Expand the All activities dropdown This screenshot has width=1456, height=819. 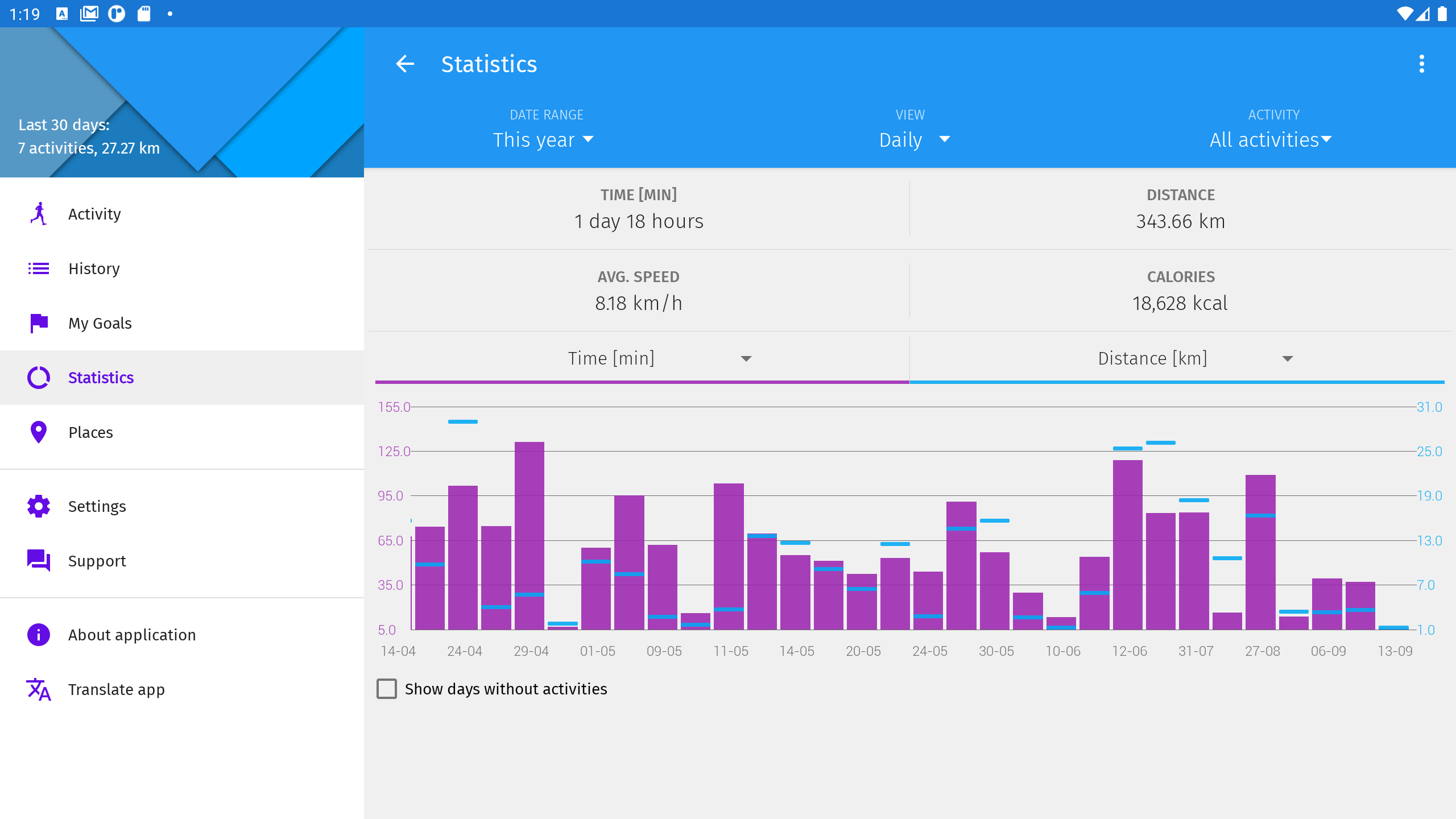coord(1271,140)
